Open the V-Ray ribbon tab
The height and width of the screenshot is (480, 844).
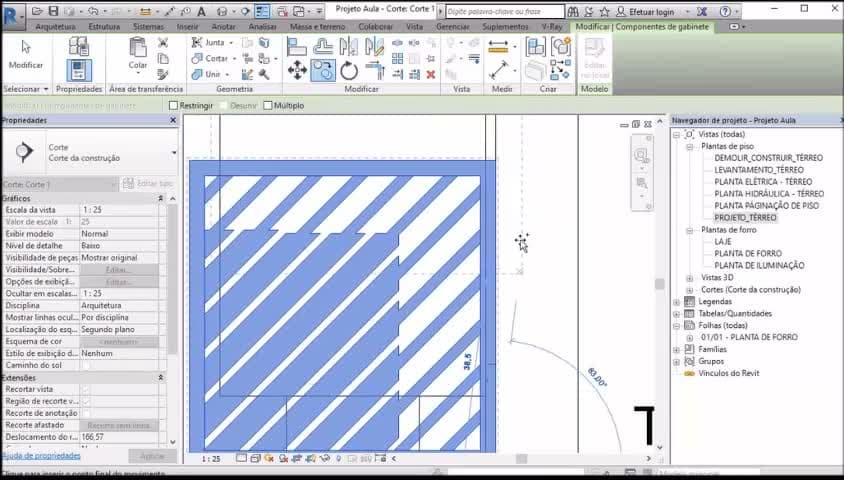552,26
